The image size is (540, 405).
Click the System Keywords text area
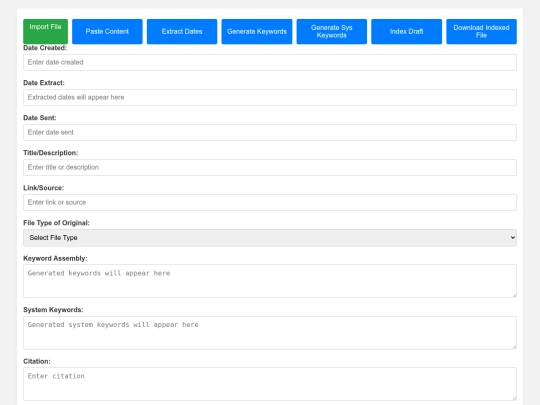click(270, 333)
